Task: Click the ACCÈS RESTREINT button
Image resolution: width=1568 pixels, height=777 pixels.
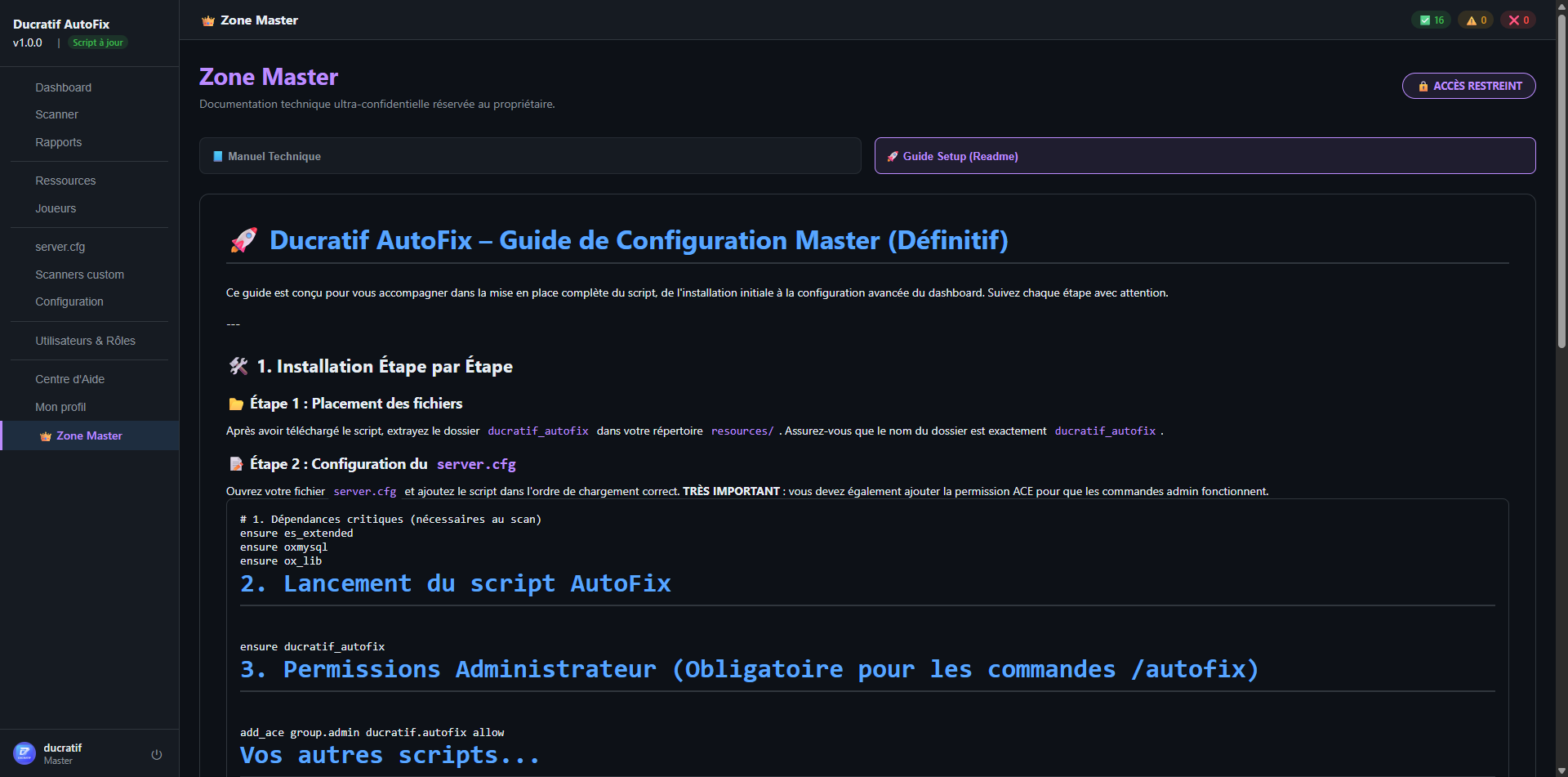Action: click(x=1468, y=86)
